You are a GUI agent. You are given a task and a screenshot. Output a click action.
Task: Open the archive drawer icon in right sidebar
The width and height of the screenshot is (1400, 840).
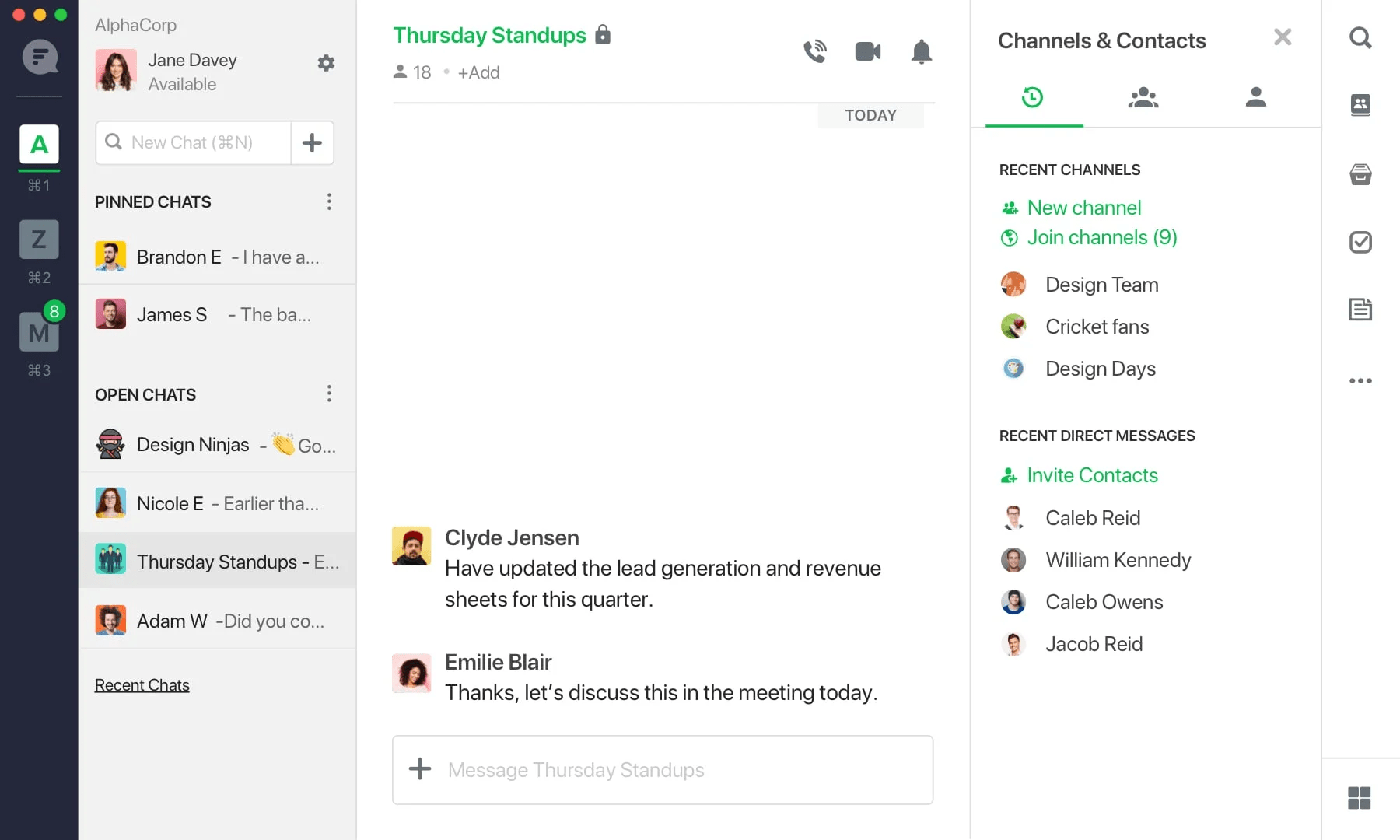coord(1360,174)
